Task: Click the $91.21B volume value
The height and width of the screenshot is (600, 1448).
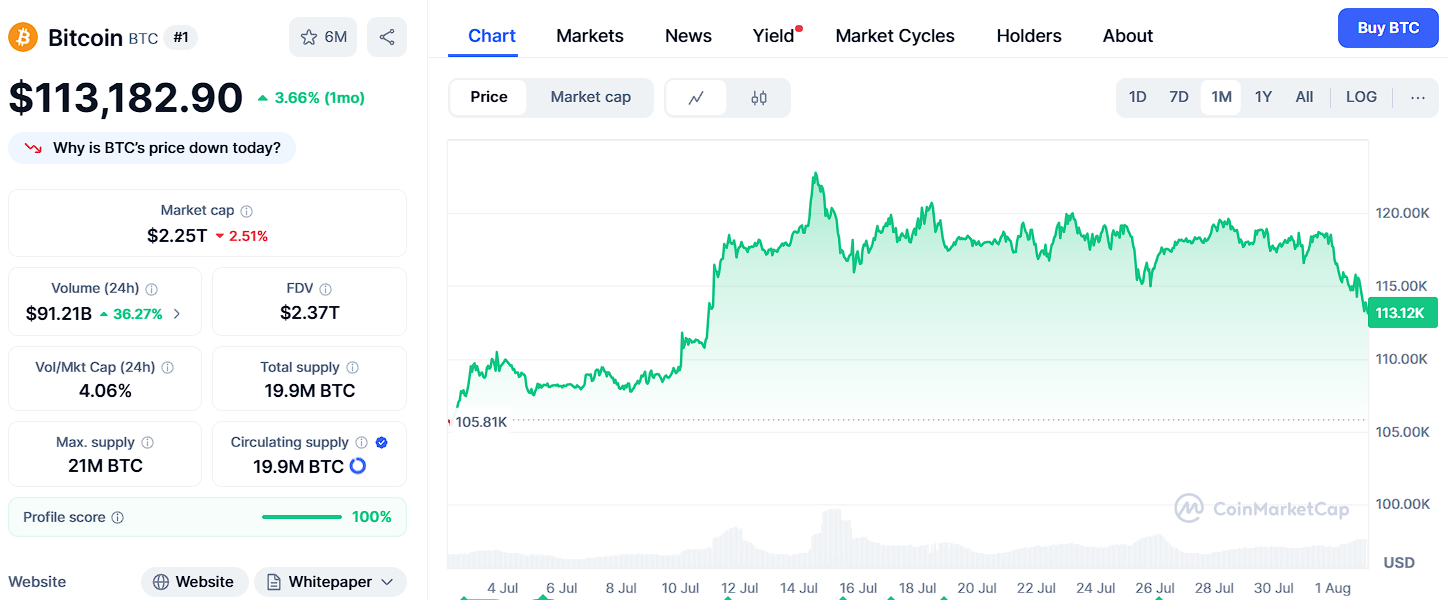Action: tap(59, 314)
